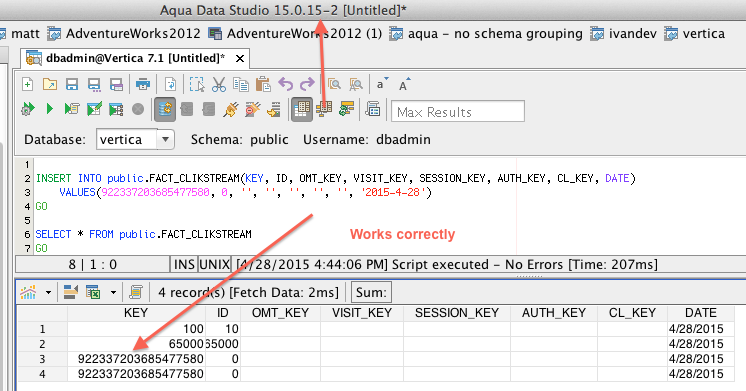Click the Select All icon

[x=196, y=85]
